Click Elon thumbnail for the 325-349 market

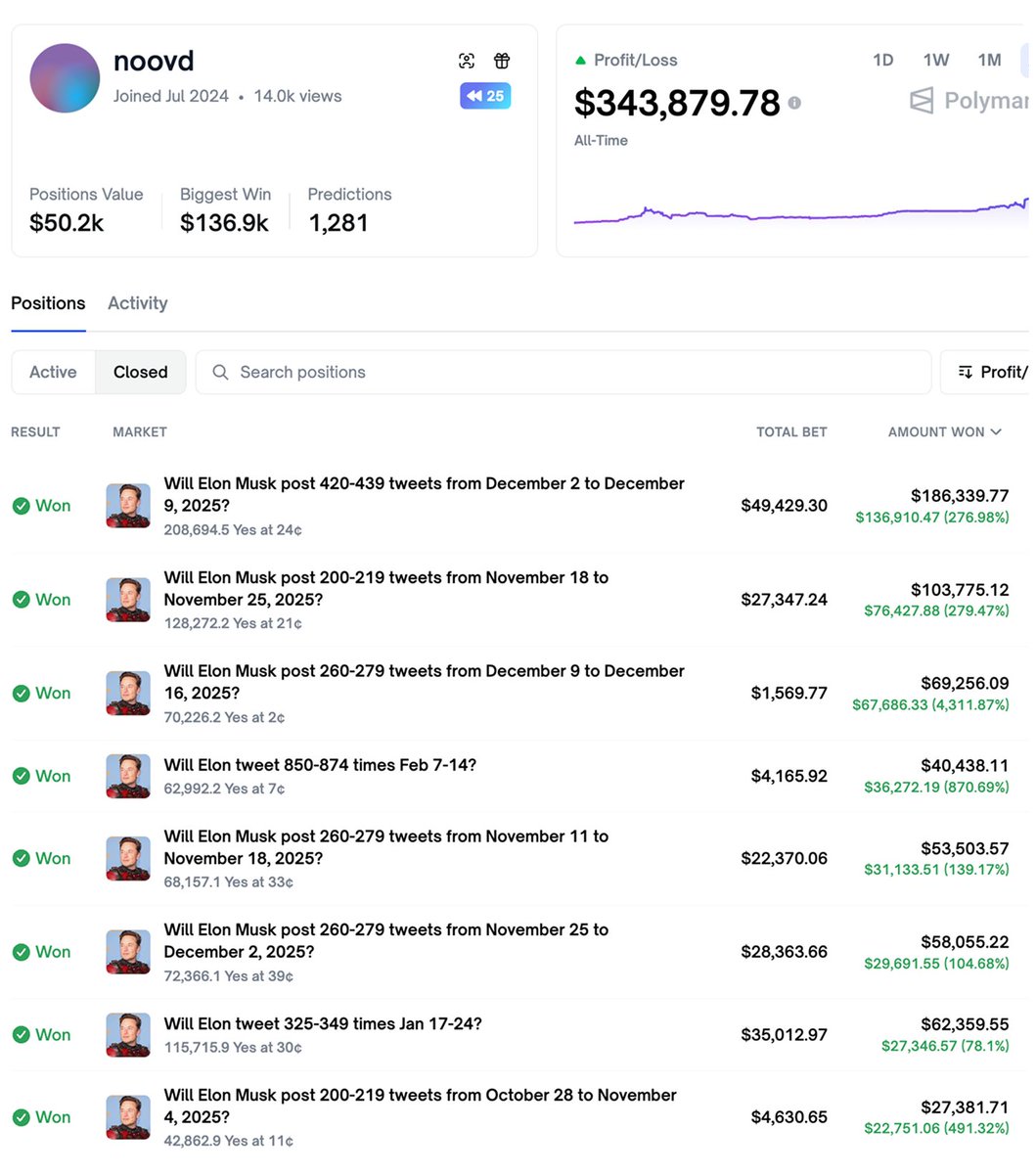coord(128,1035)
